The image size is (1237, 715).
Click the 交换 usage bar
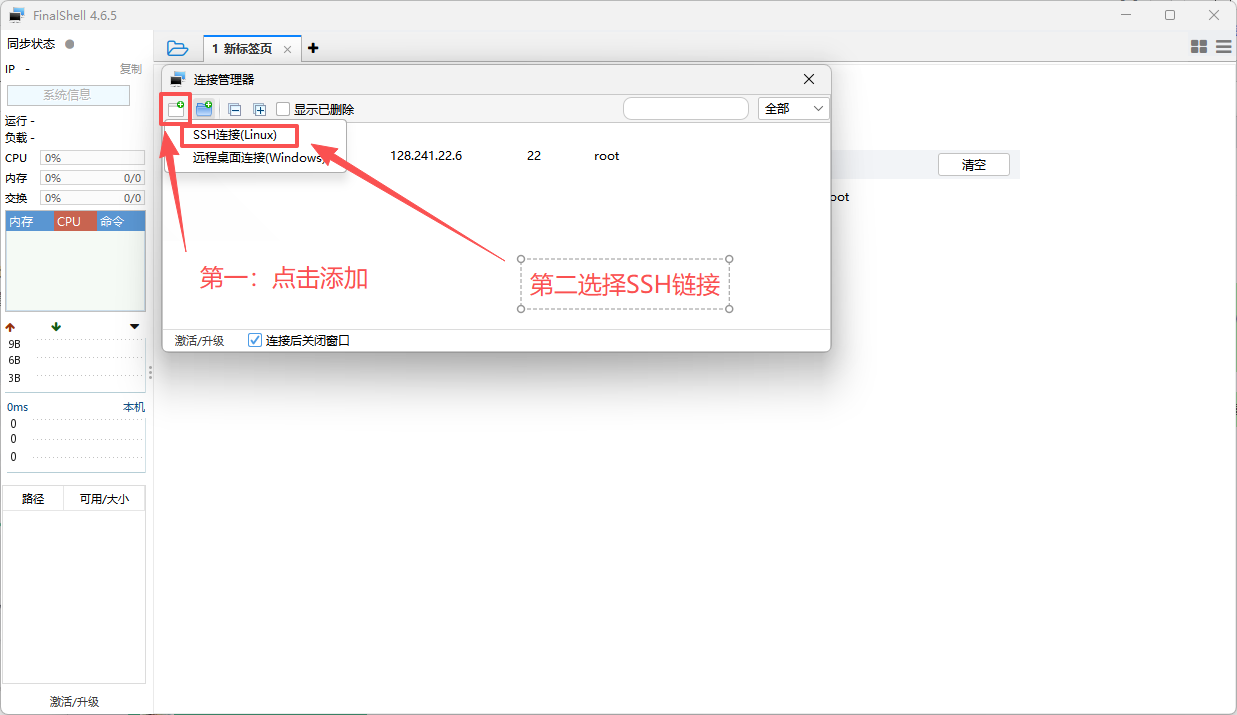pyautogui.click(x=92, y=198)
